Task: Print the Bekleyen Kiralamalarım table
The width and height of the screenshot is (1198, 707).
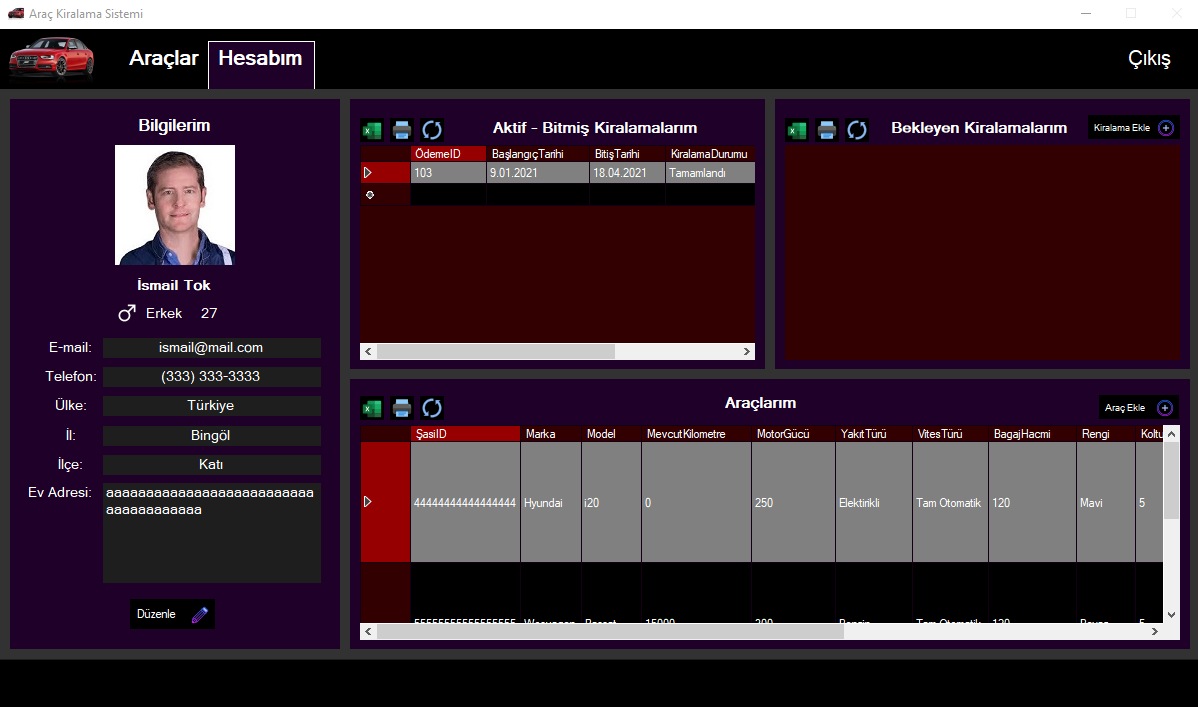Action: 827,130
